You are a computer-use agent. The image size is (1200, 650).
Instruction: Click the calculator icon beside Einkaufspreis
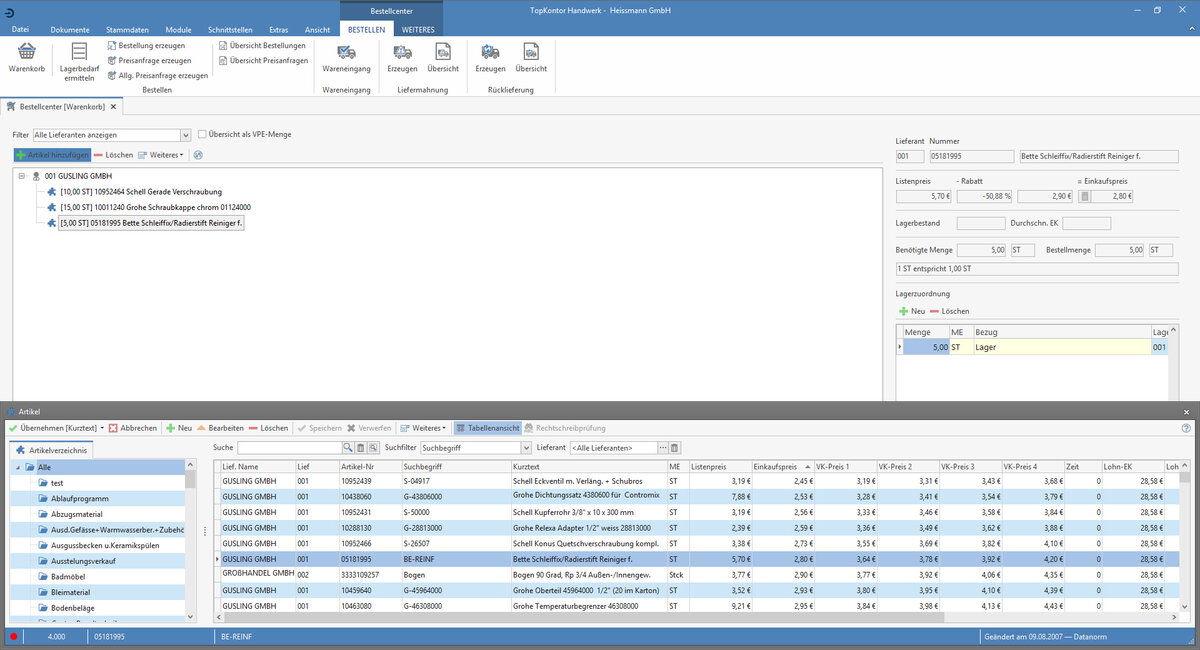click(1085, 197)
